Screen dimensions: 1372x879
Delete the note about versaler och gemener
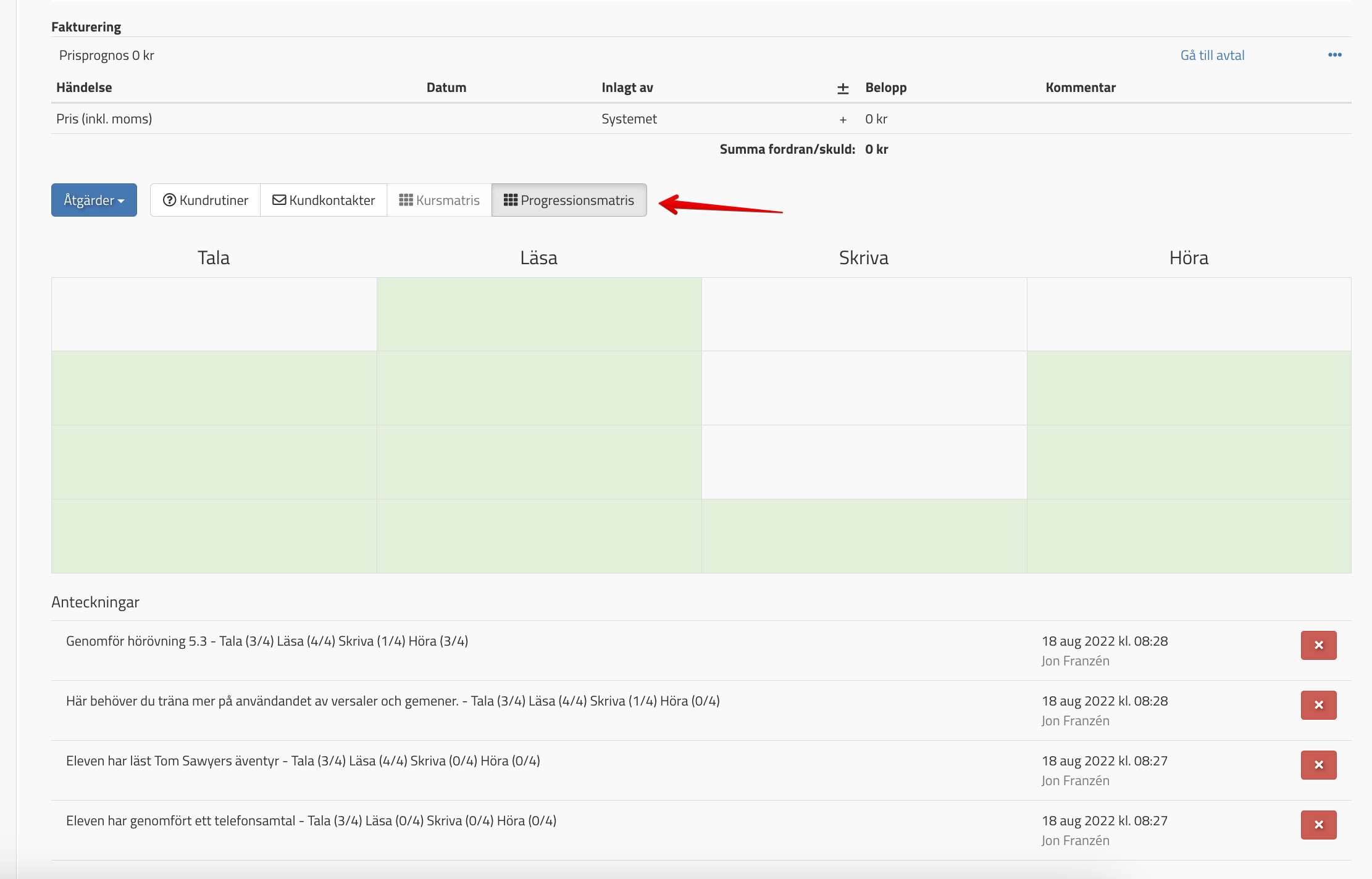click(1318, 705)
